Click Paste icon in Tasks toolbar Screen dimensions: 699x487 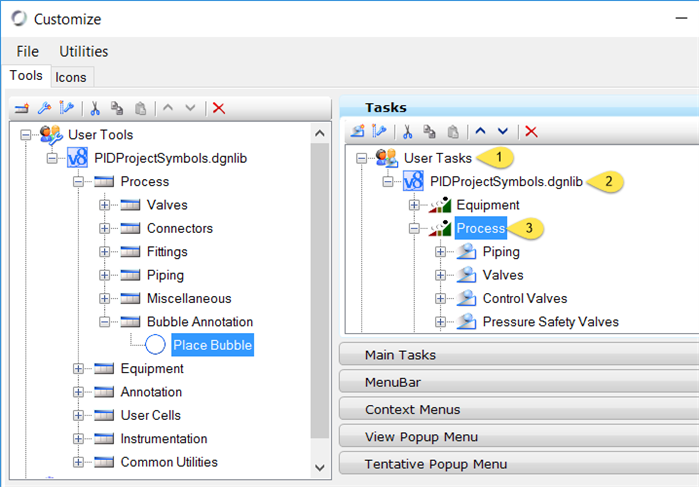coord(453,132)
